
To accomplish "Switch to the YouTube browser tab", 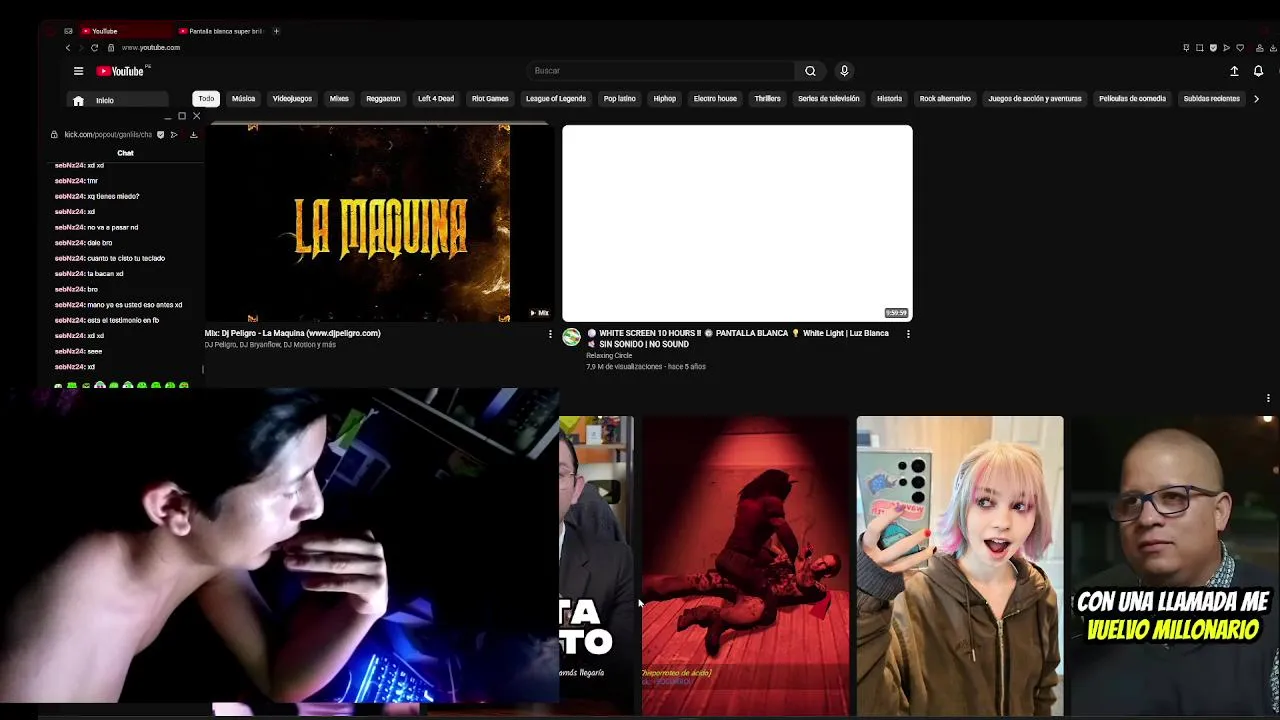I will [124, 31].
